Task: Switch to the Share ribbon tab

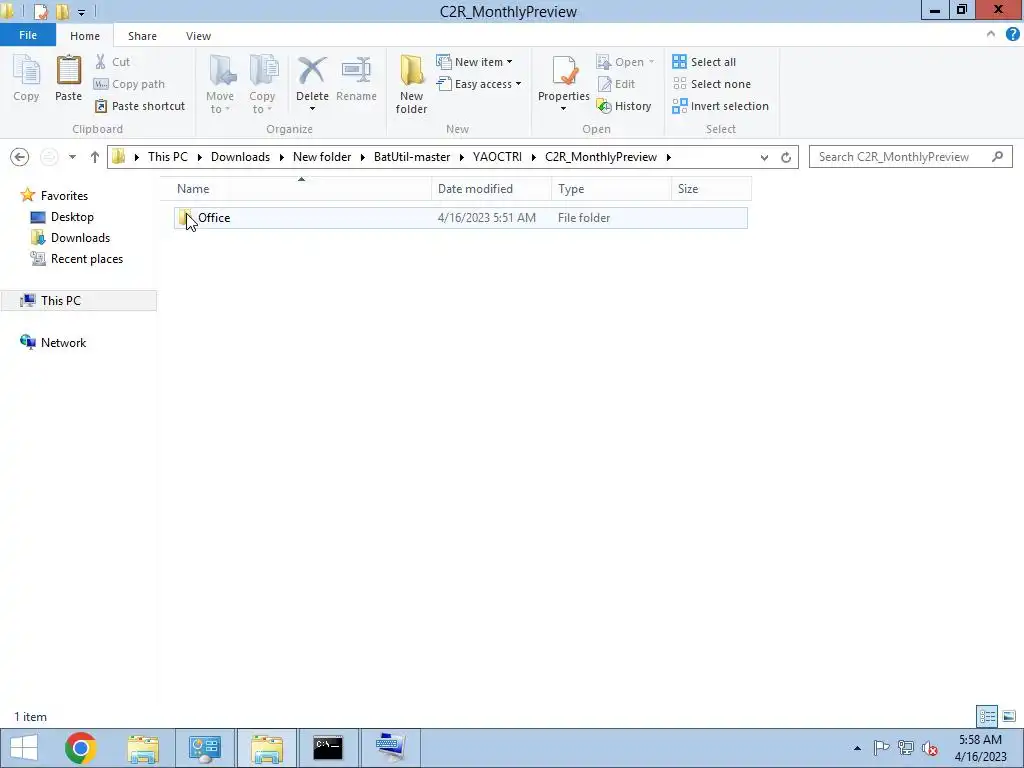Action: point(142,36)
